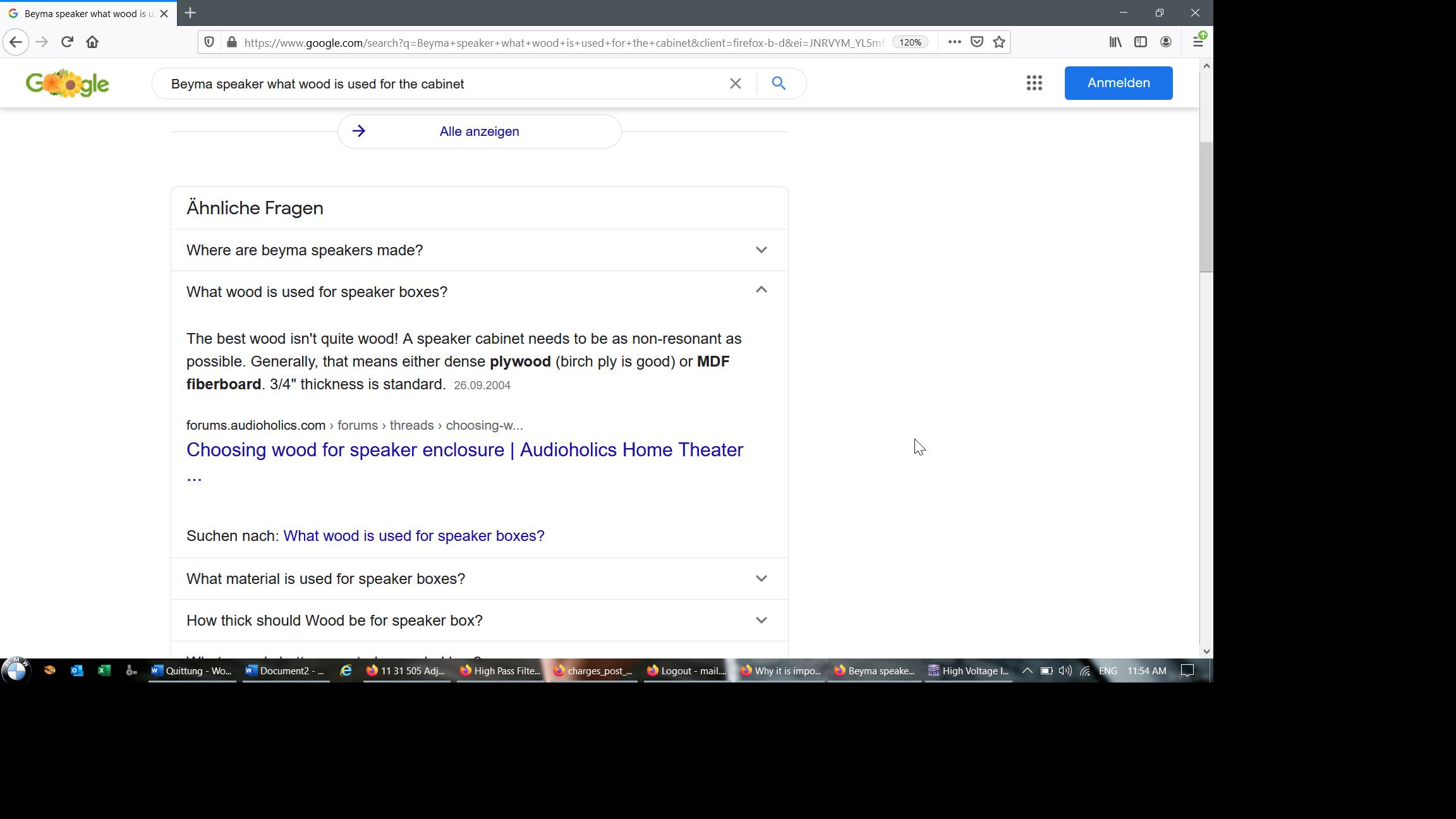Change ENG input language
Viewport: 1456px width, 819px height.
tap(1108, 670)
